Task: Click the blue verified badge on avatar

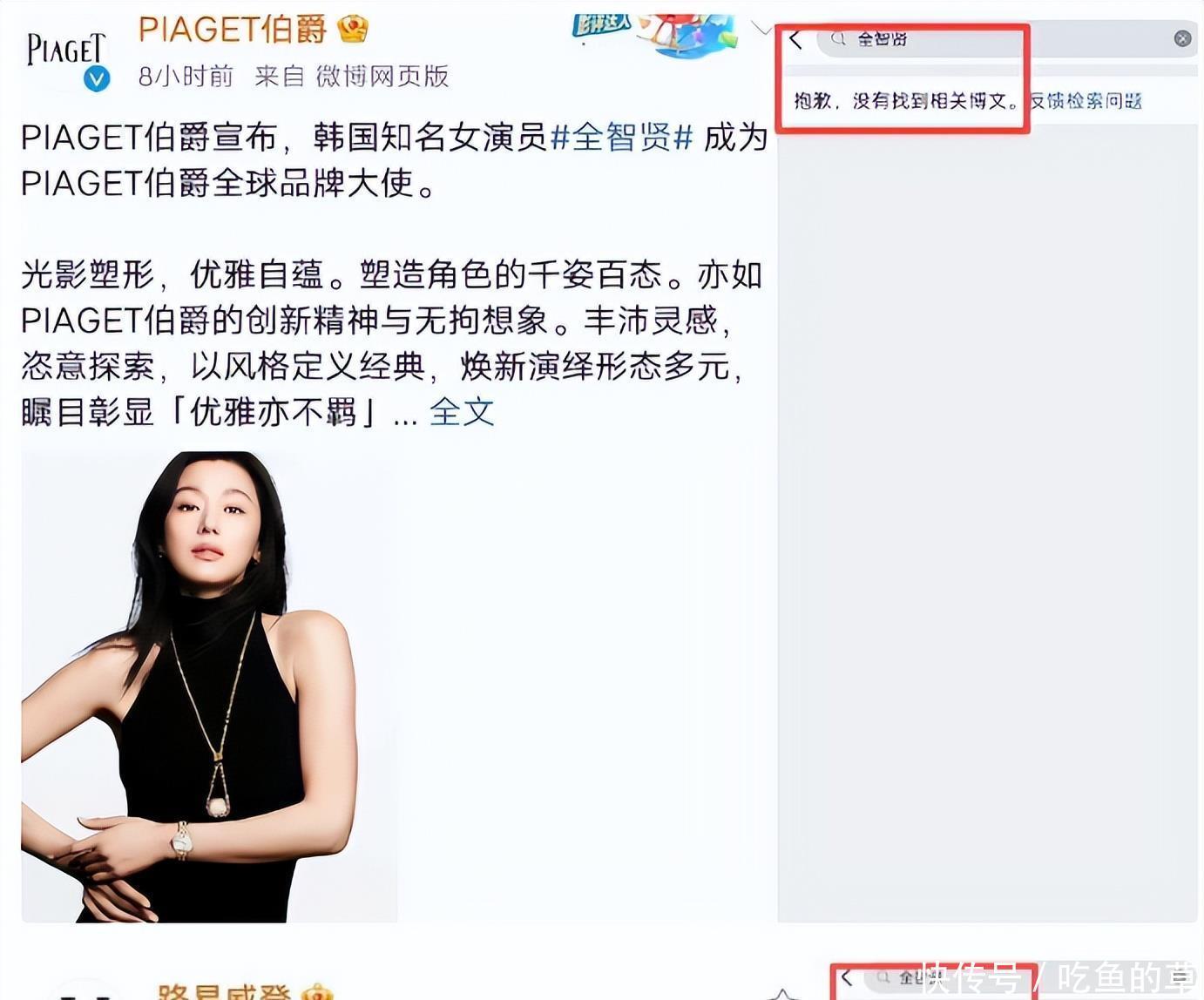Action: (97, 79)
